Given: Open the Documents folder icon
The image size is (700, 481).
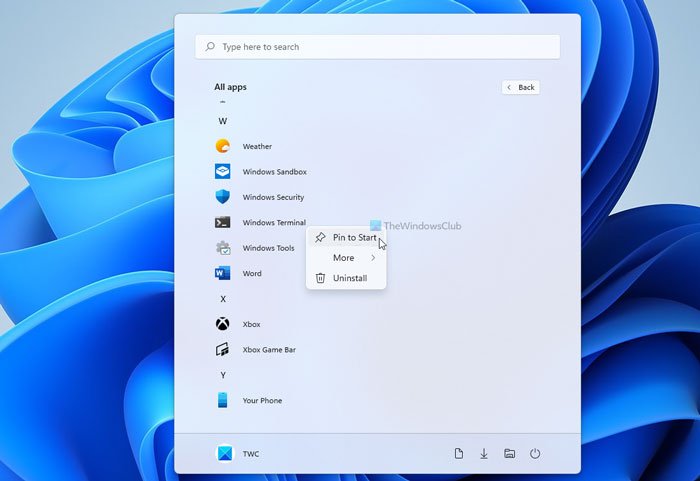Looking at the screenshot, I should coord(458,454).
